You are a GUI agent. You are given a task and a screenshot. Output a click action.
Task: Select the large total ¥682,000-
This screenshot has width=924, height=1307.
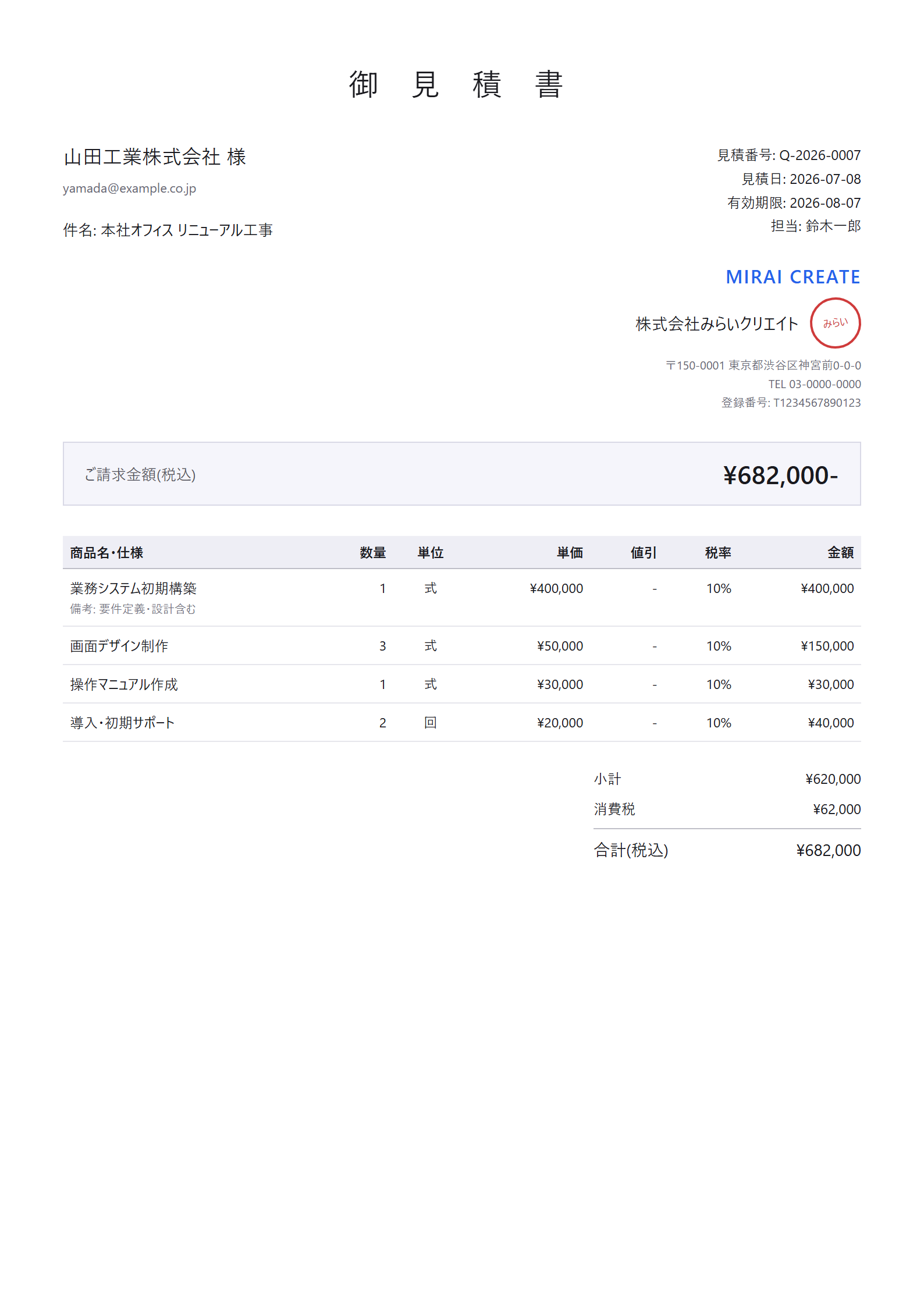[780, 475]
